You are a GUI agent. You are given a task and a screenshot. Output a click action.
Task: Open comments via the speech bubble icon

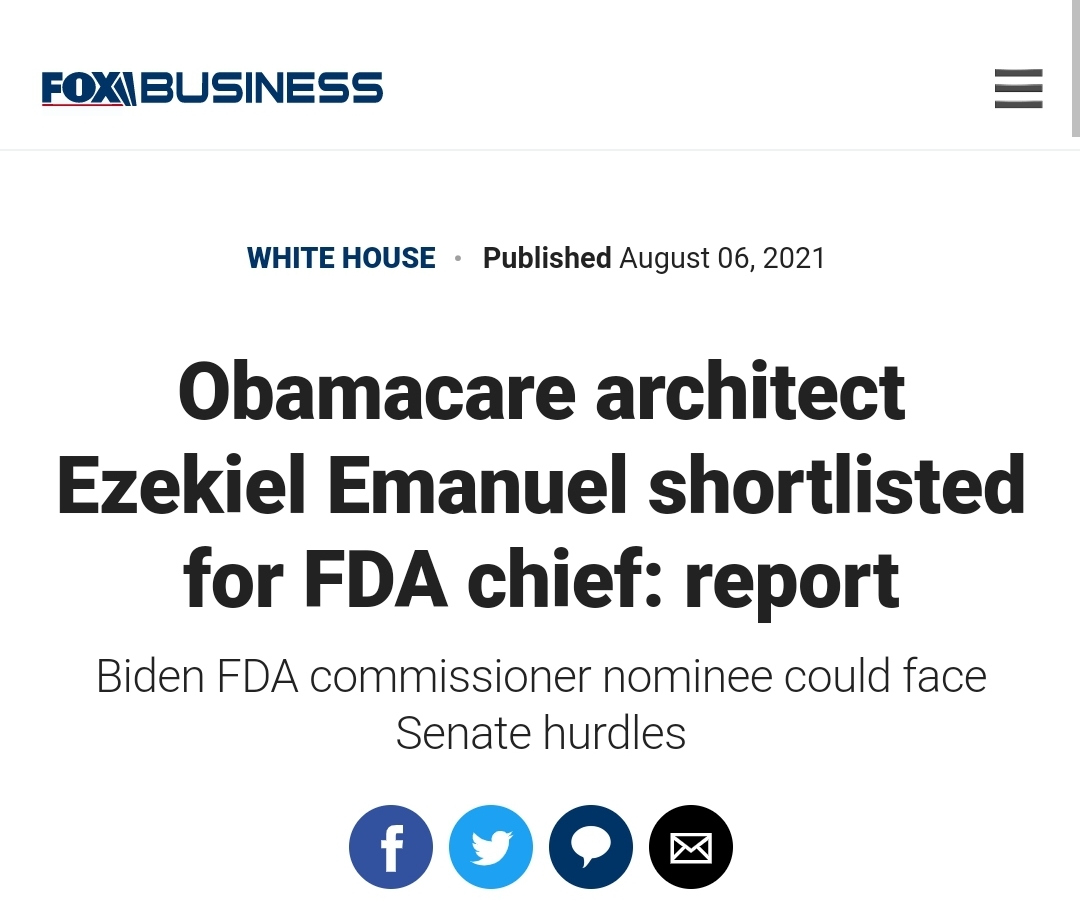591,847
